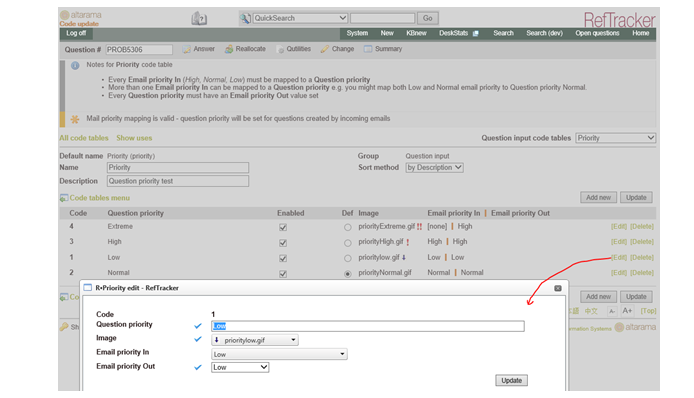
Task: Click the Description field Question priority test
Action: click(178, 181)
